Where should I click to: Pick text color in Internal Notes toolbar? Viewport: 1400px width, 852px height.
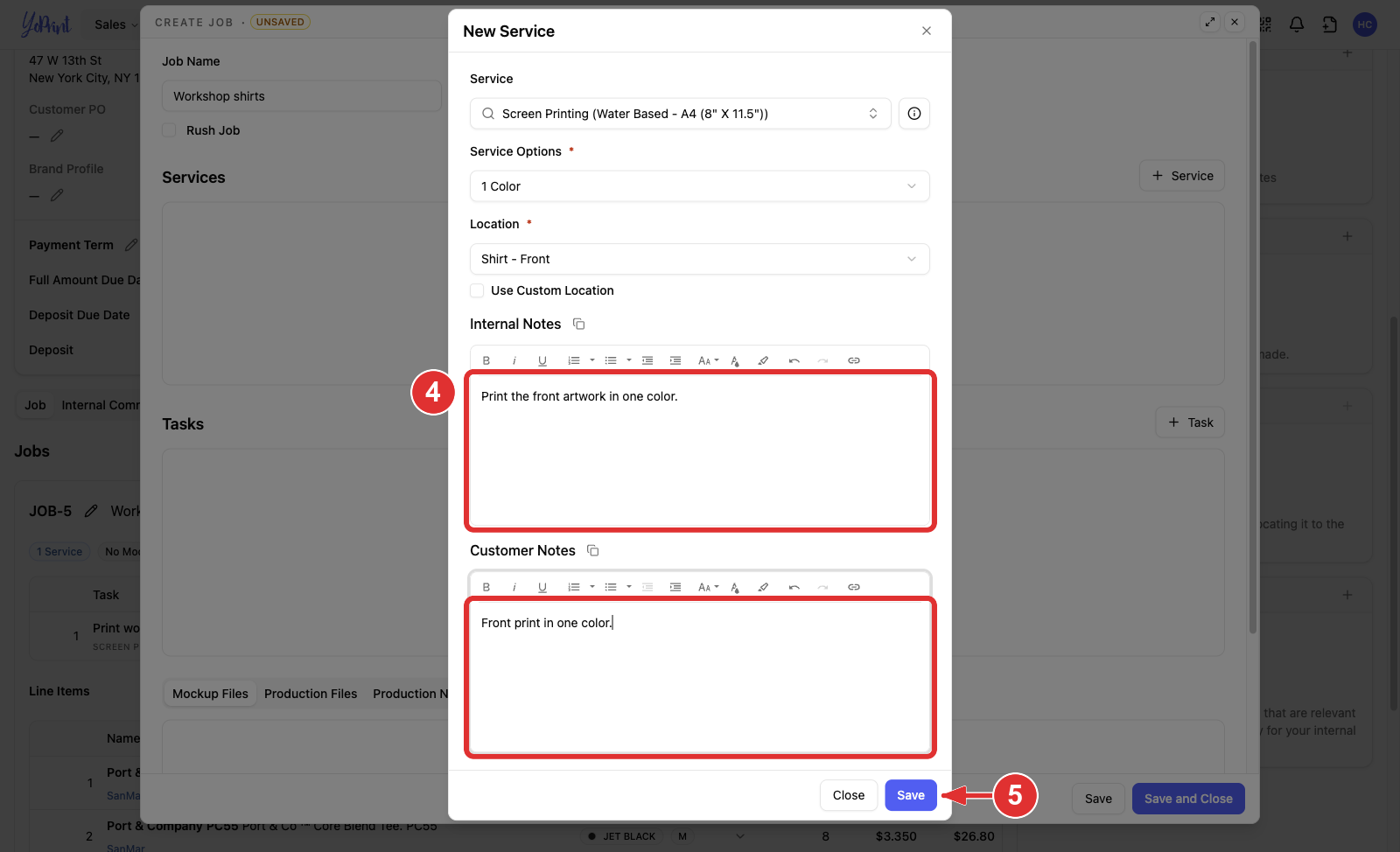click(735, 360)
